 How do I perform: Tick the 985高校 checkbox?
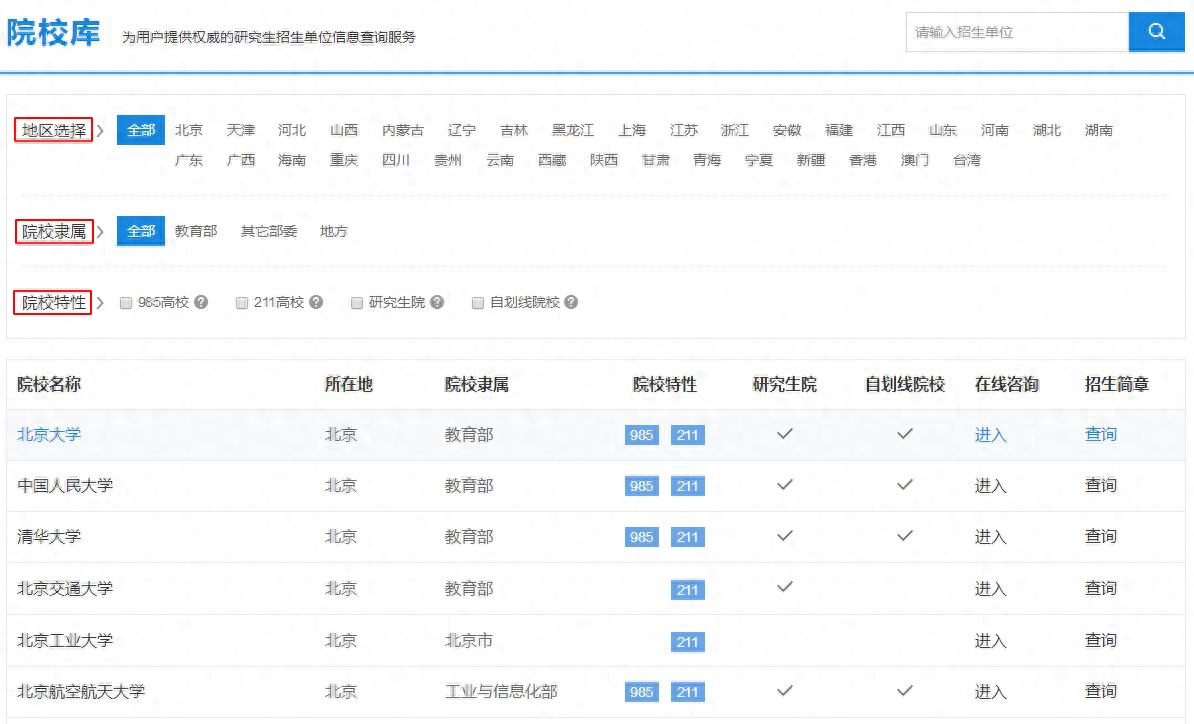[126, 303]
